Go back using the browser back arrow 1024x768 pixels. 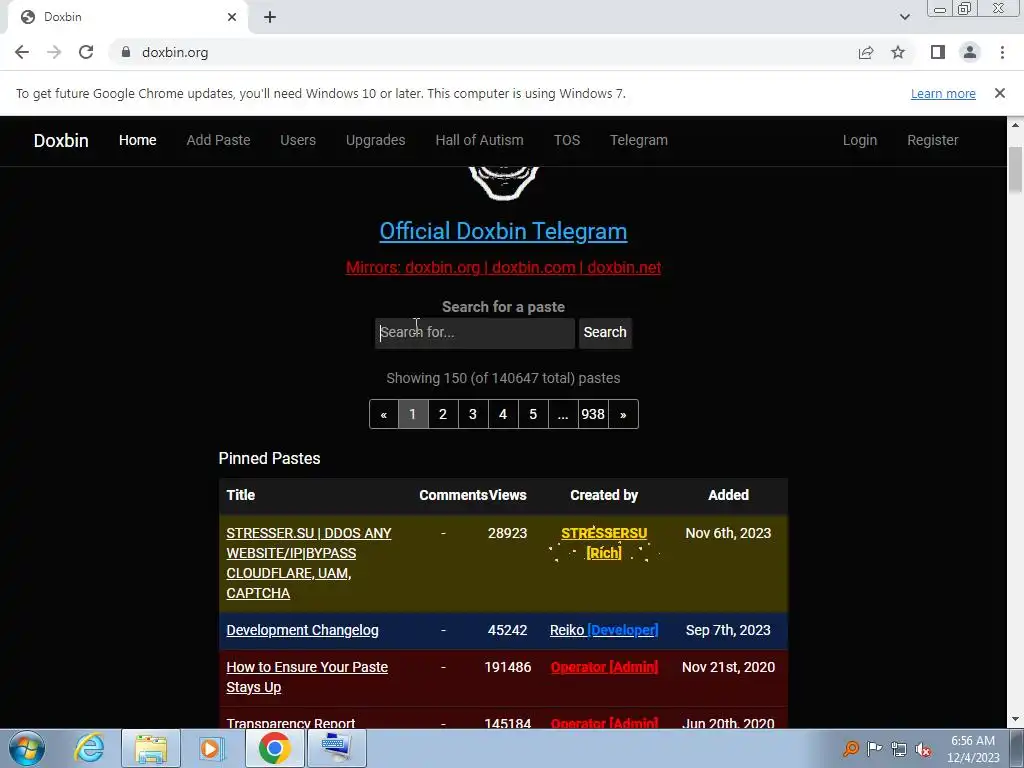(22, 52)
